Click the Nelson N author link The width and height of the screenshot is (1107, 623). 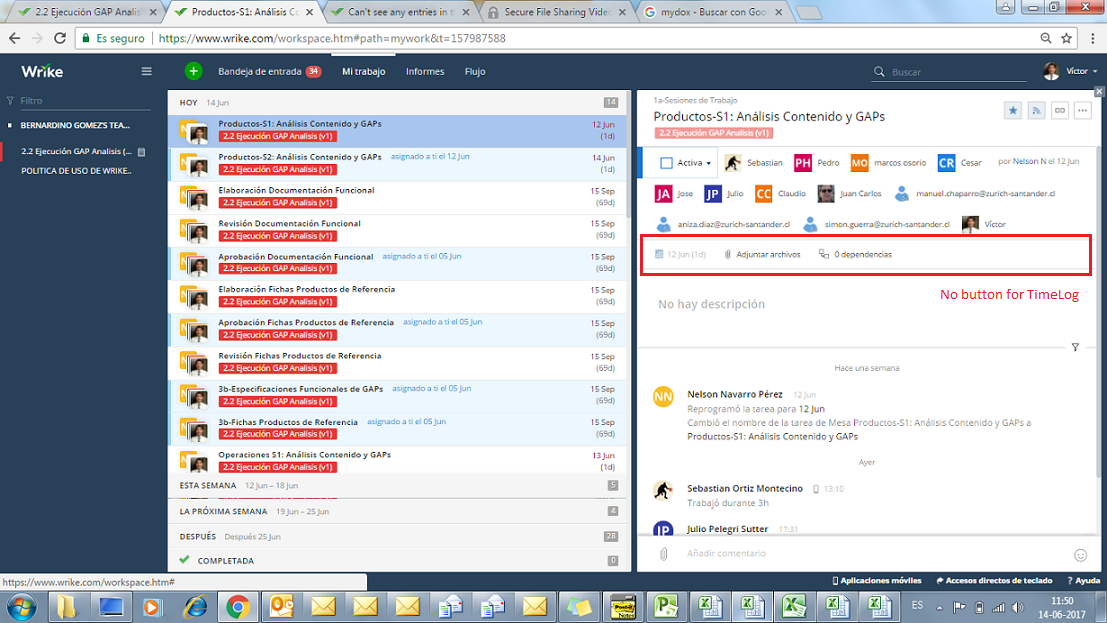click(x=1029, y=162)
